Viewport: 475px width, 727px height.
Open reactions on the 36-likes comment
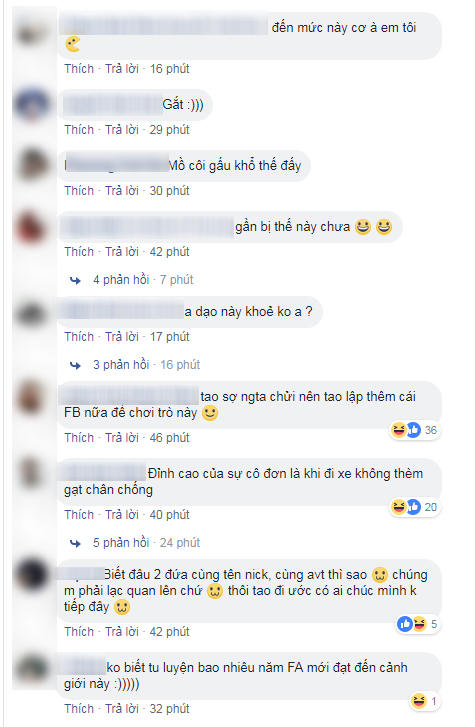[414, 430]
